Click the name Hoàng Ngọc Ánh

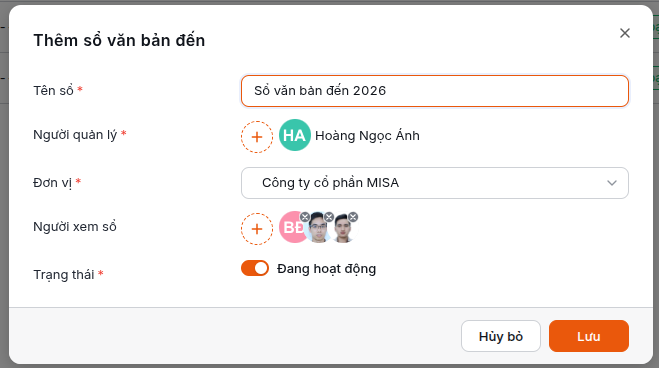coord(367,136)
